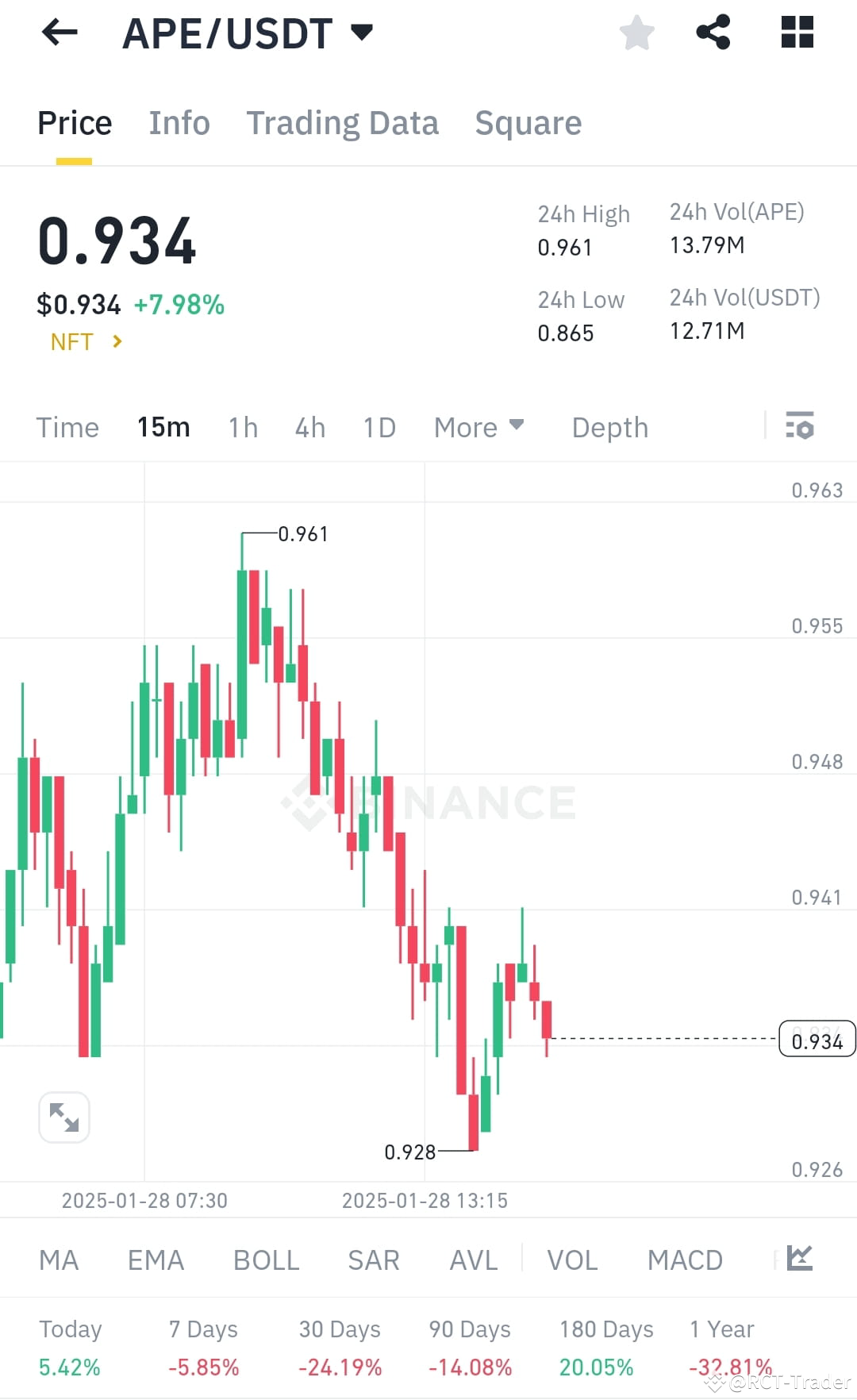
Task: Favorite APE/USDT with the star toggle
Action: tap(637, 33)
